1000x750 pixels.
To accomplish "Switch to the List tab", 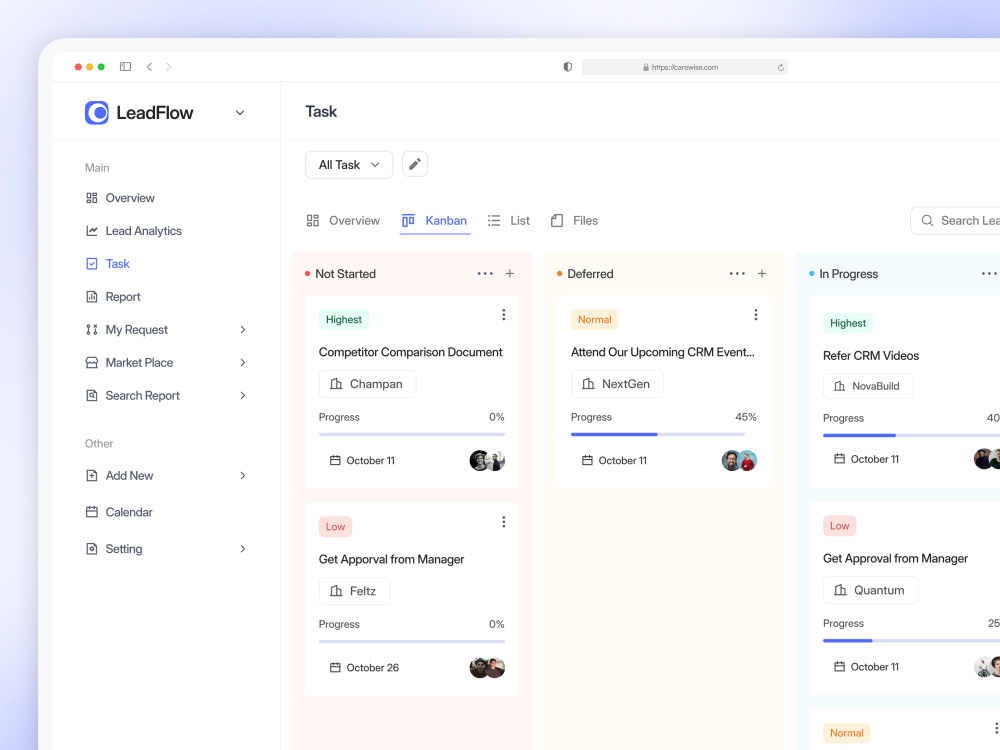I will (508, 221).
